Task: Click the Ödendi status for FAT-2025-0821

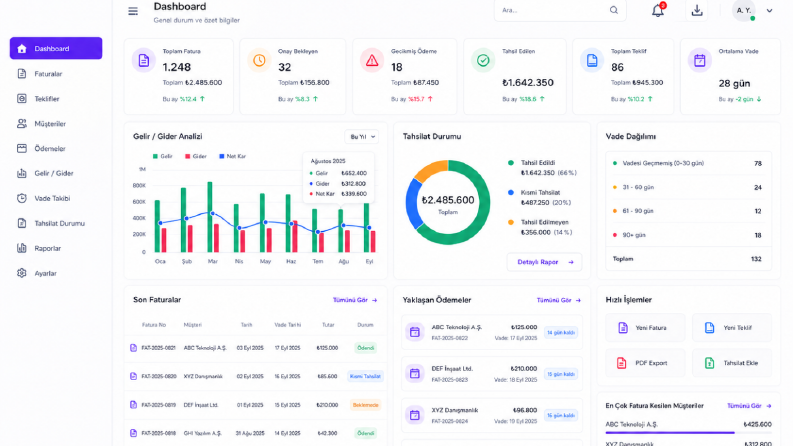Action: coord(365,348)
